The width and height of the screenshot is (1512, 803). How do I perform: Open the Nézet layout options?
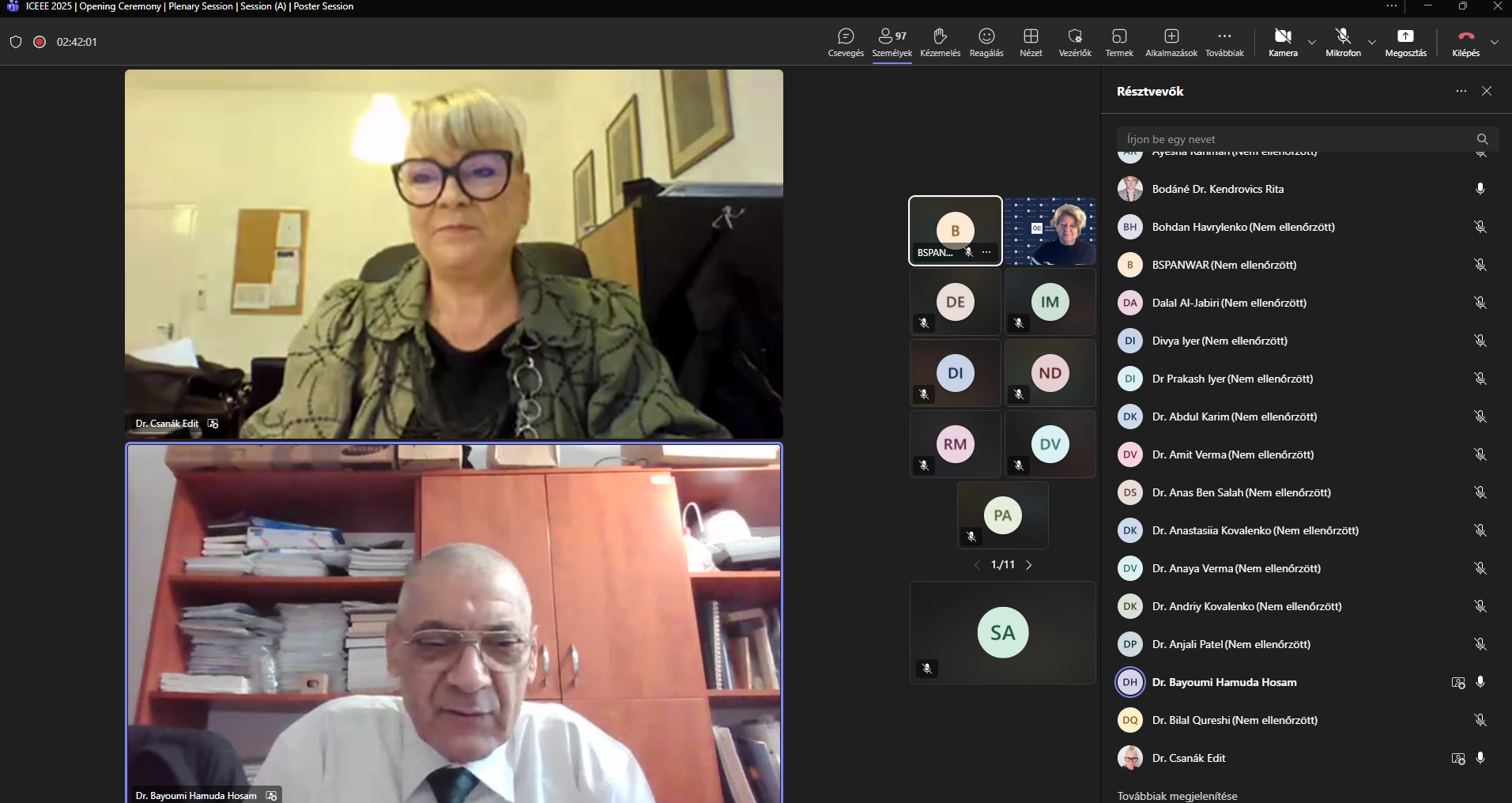(x=1031, y=42)
